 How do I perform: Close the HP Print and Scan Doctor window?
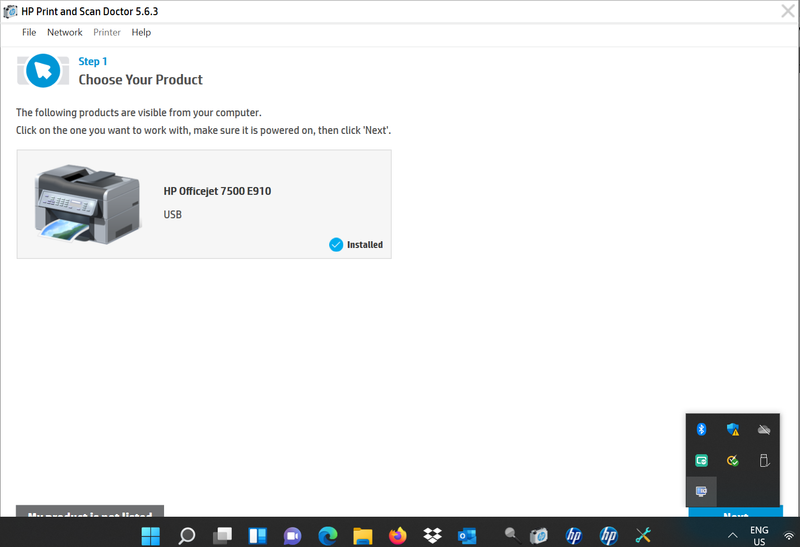pos(788,11)
